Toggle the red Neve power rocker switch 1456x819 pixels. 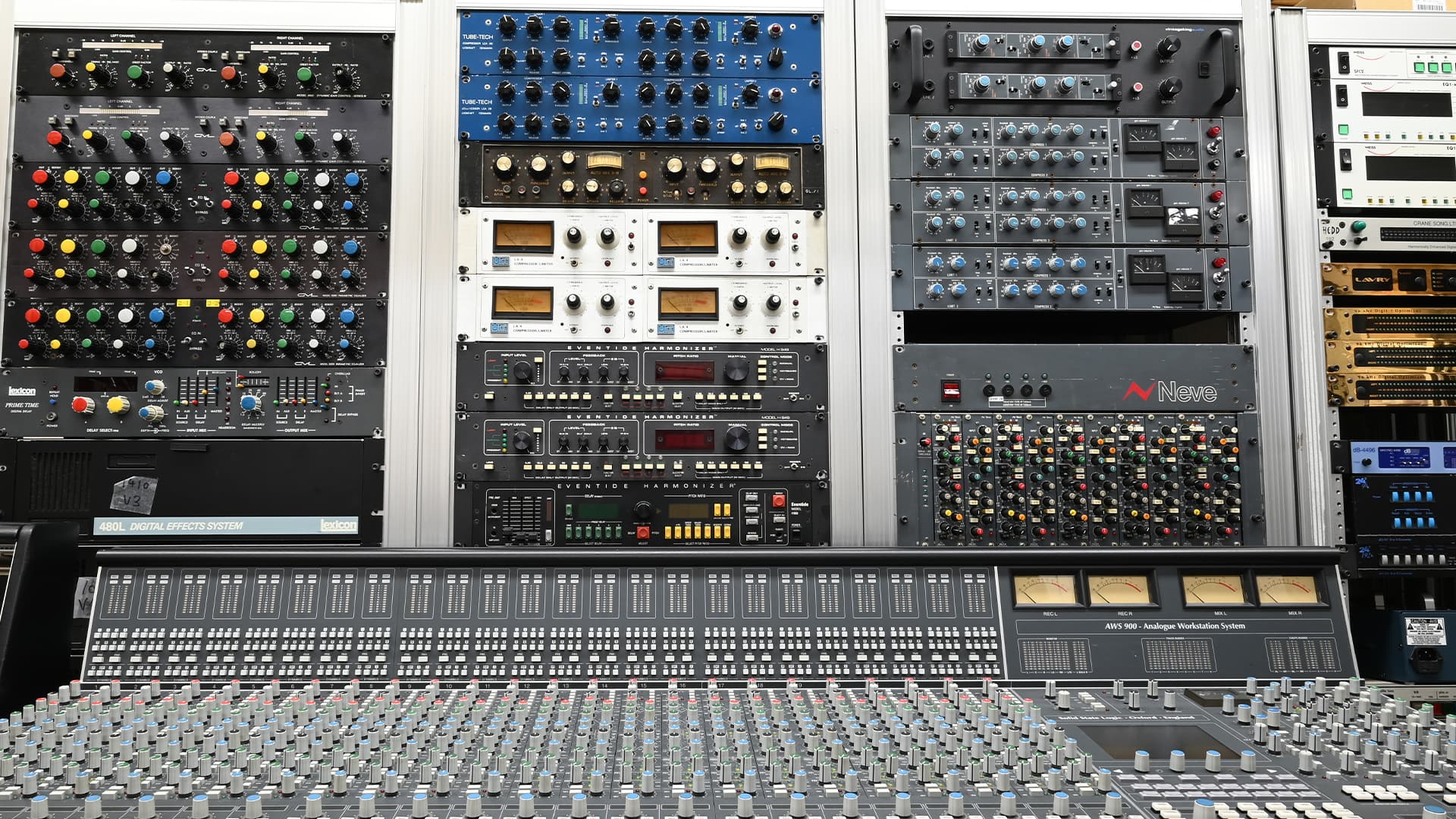tap(950, 391)
